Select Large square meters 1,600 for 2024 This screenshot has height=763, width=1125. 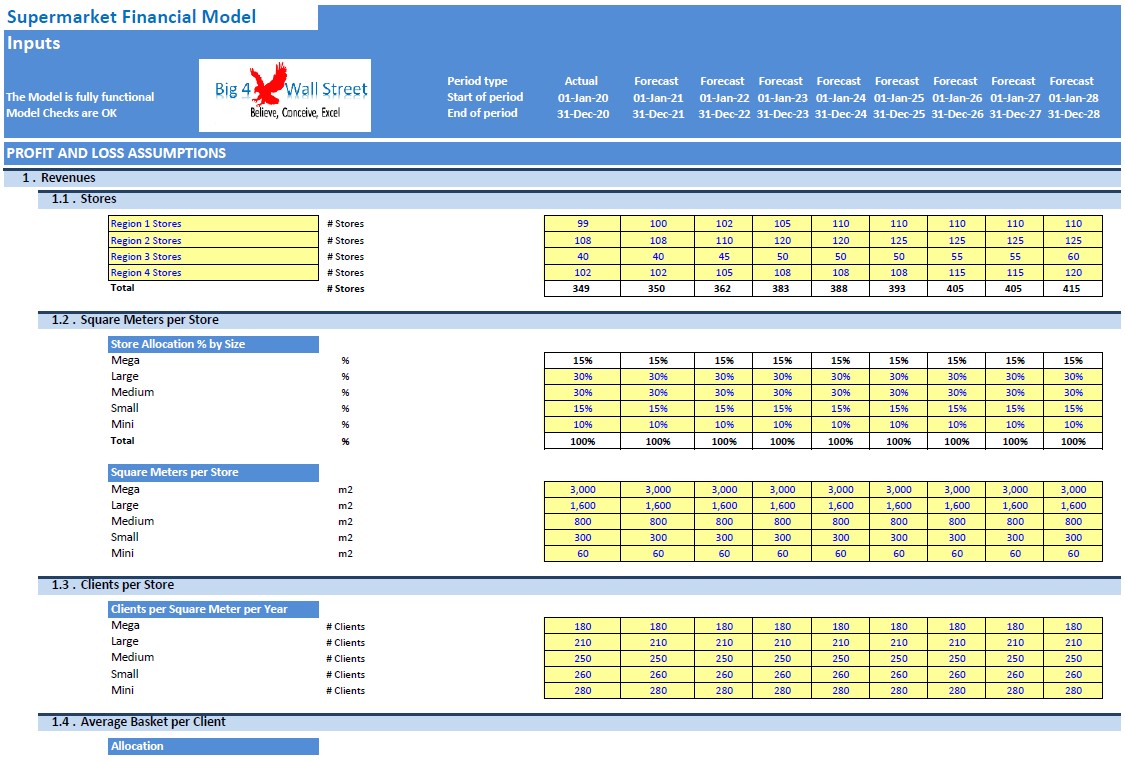[840, 505]
